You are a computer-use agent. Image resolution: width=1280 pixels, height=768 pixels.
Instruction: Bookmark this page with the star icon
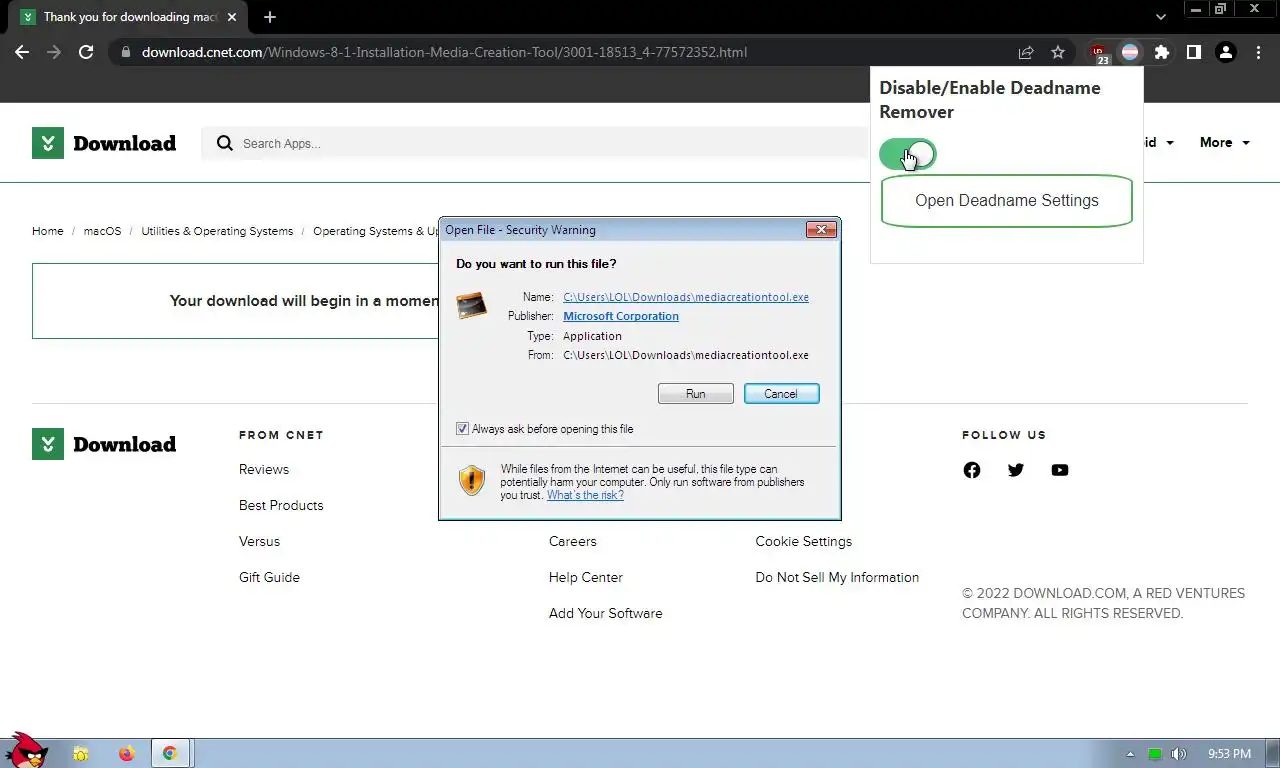click(1058, 52)
